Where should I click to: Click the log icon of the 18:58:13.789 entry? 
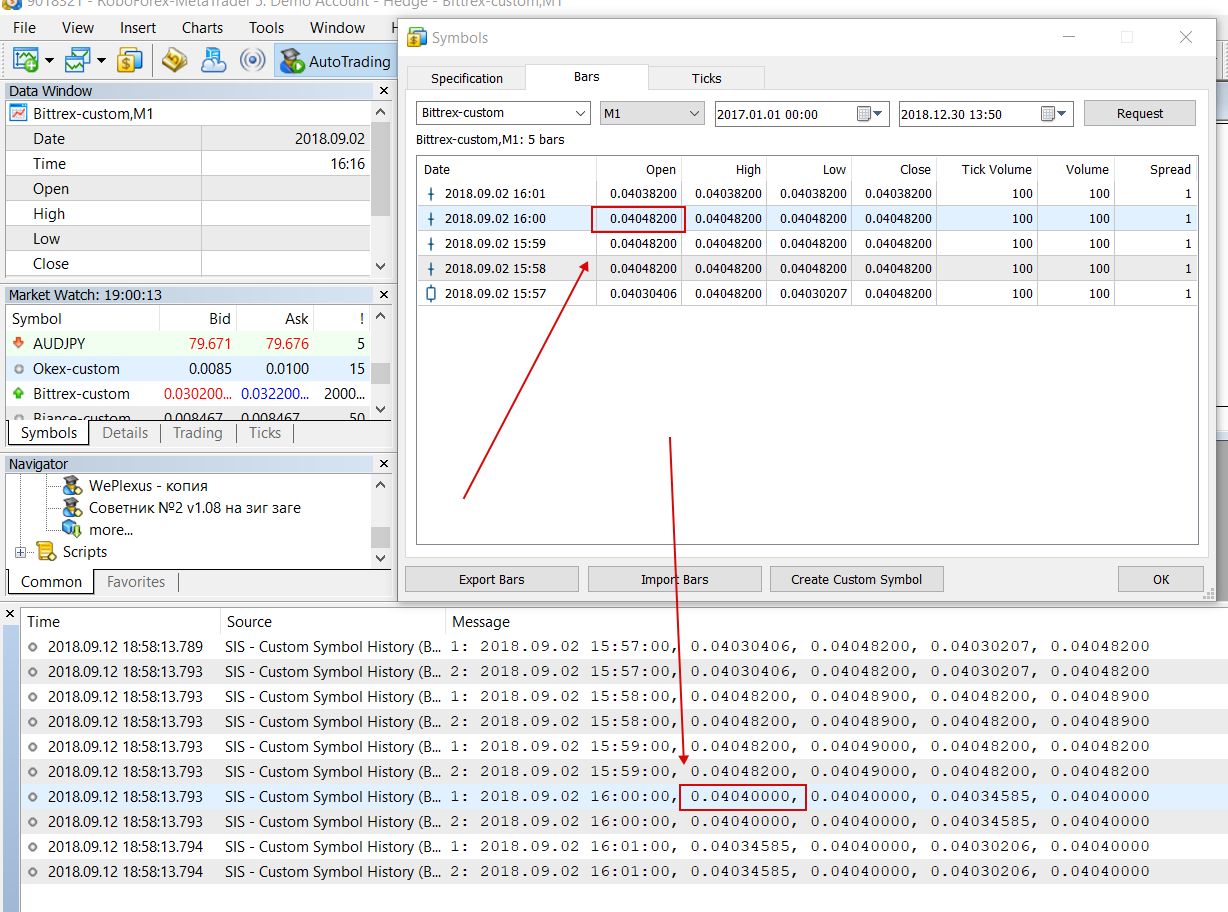point(33,647)
